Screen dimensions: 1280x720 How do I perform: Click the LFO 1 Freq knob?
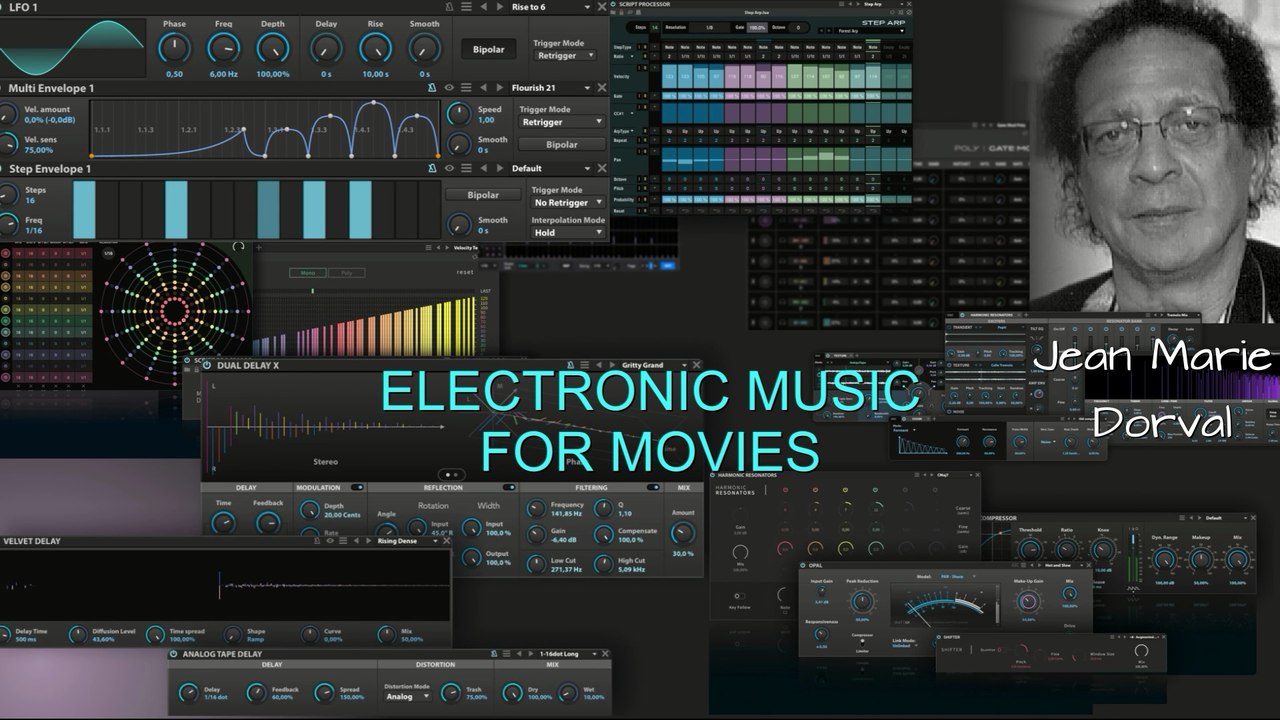click(x=223, y=46)
